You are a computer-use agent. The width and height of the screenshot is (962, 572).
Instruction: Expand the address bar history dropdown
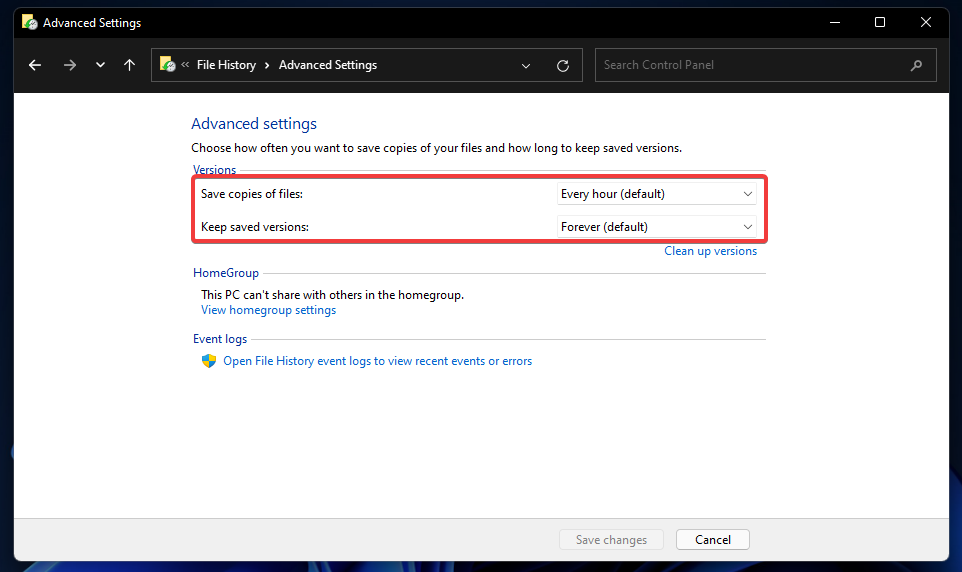[x=527, y=65]
